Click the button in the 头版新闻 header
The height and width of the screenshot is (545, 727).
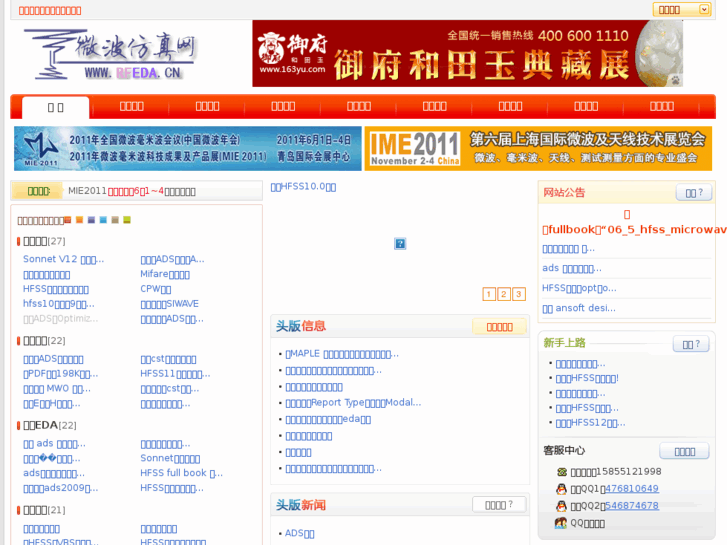[499, 505]
